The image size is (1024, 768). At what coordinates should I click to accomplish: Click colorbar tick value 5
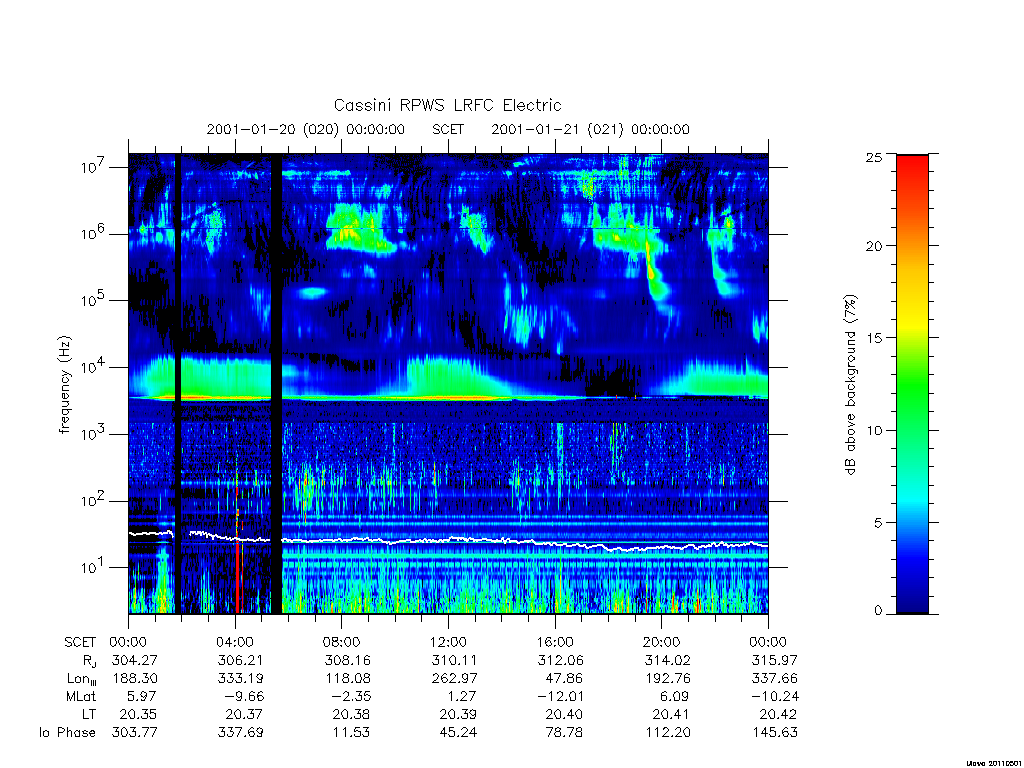pyautogui.click(x=878, y=522)
